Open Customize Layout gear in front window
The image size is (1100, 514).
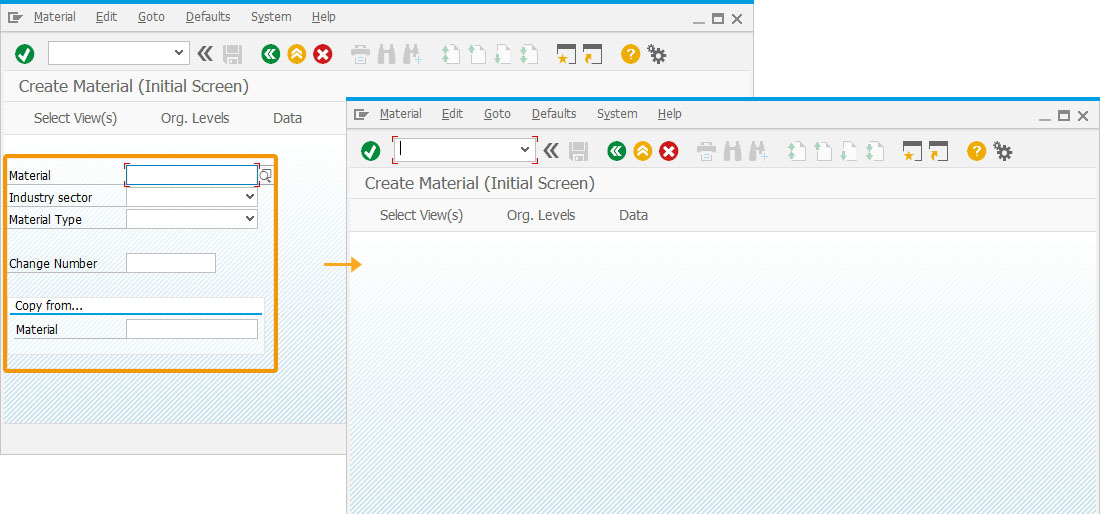1002,151
